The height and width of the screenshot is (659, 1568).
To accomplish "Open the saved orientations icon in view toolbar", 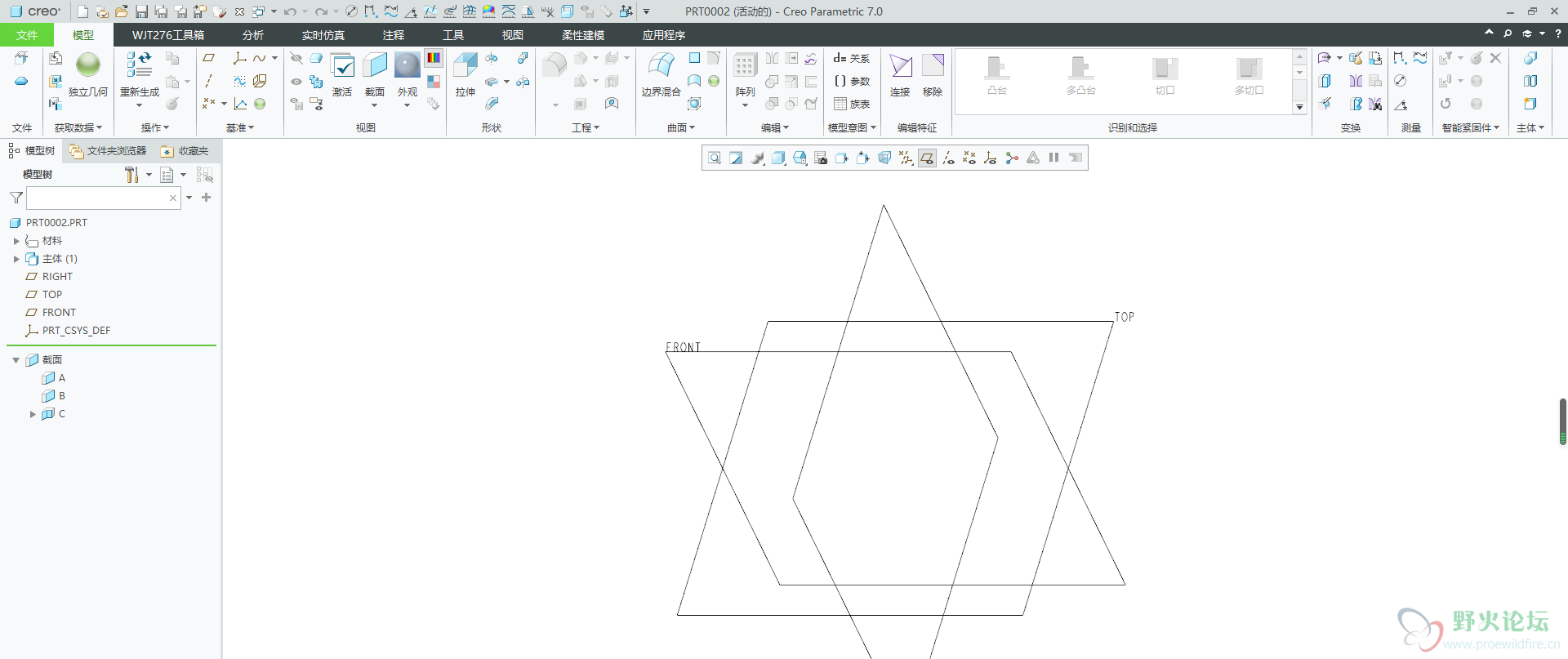I will (800, 158).
